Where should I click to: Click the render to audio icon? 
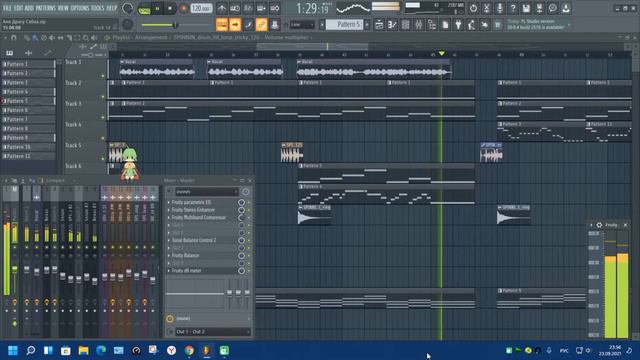click(539, 8)
